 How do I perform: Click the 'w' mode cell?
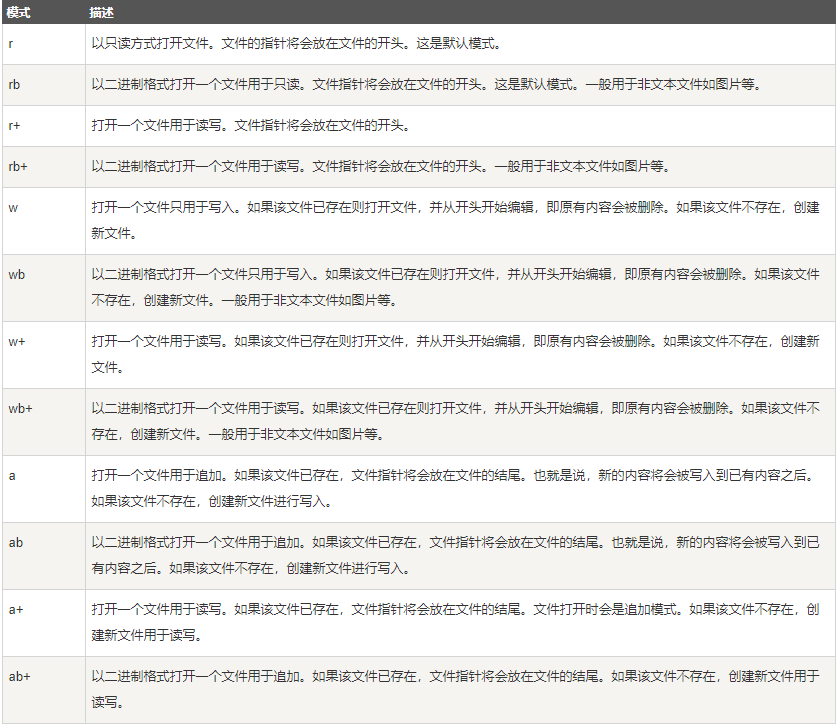click(44, 221)
